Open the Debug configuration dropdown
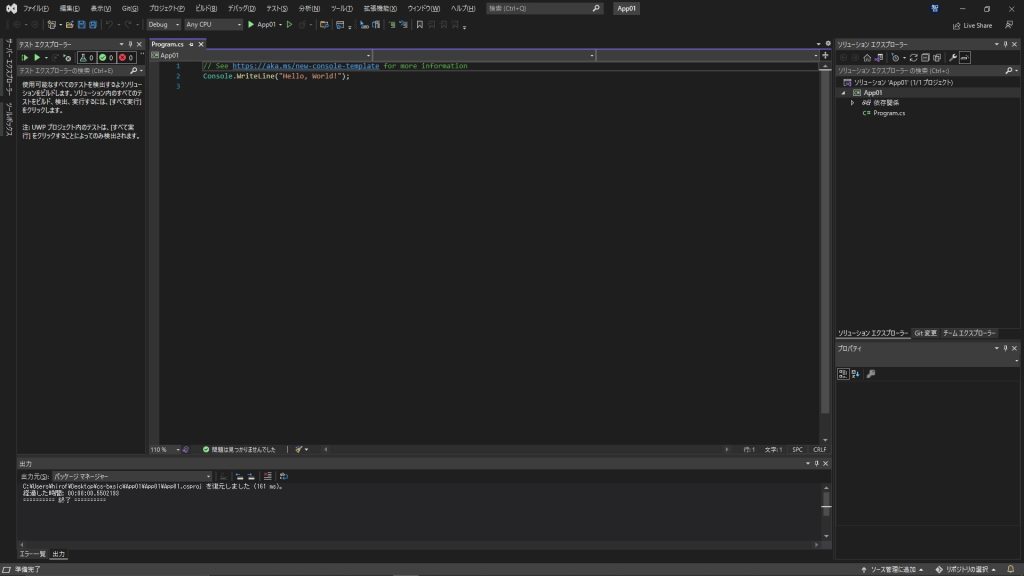 (x=163, y=24)
